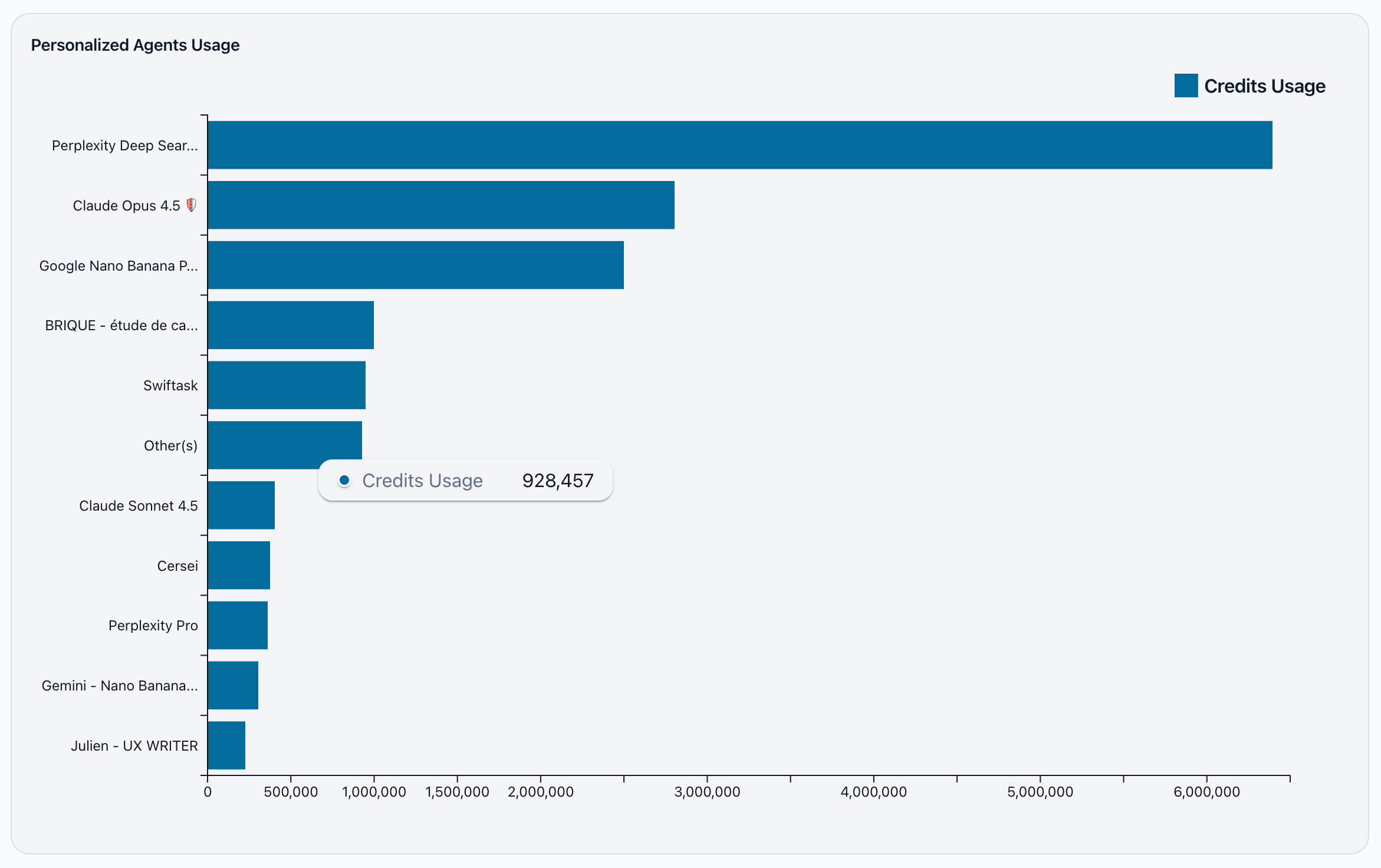Click the '500,000' x-axis tick label

click(x=291, y=792)
